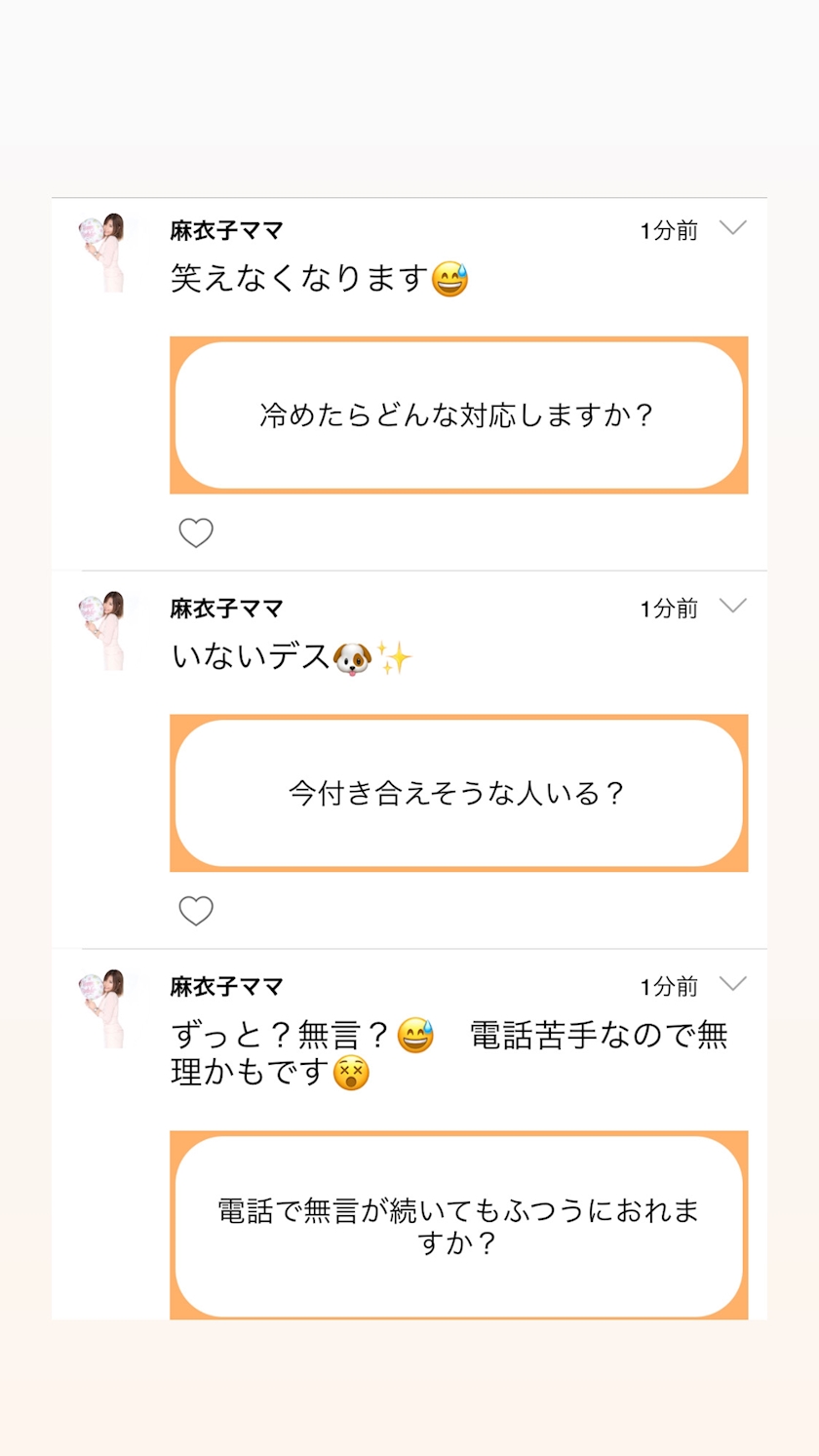Like the answer "笑えなくなります"

coord(196,532)
